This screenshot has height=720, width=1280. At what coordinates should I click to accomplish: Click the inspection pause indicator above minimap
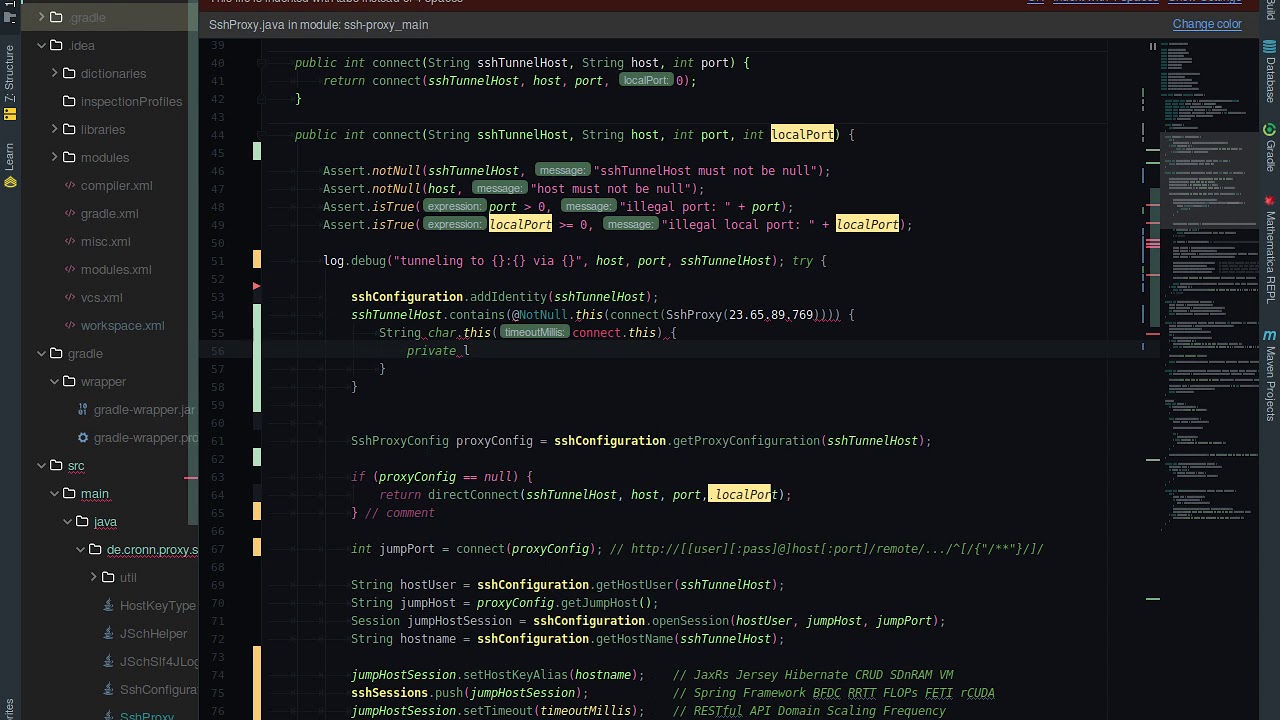click(1152, 46)
